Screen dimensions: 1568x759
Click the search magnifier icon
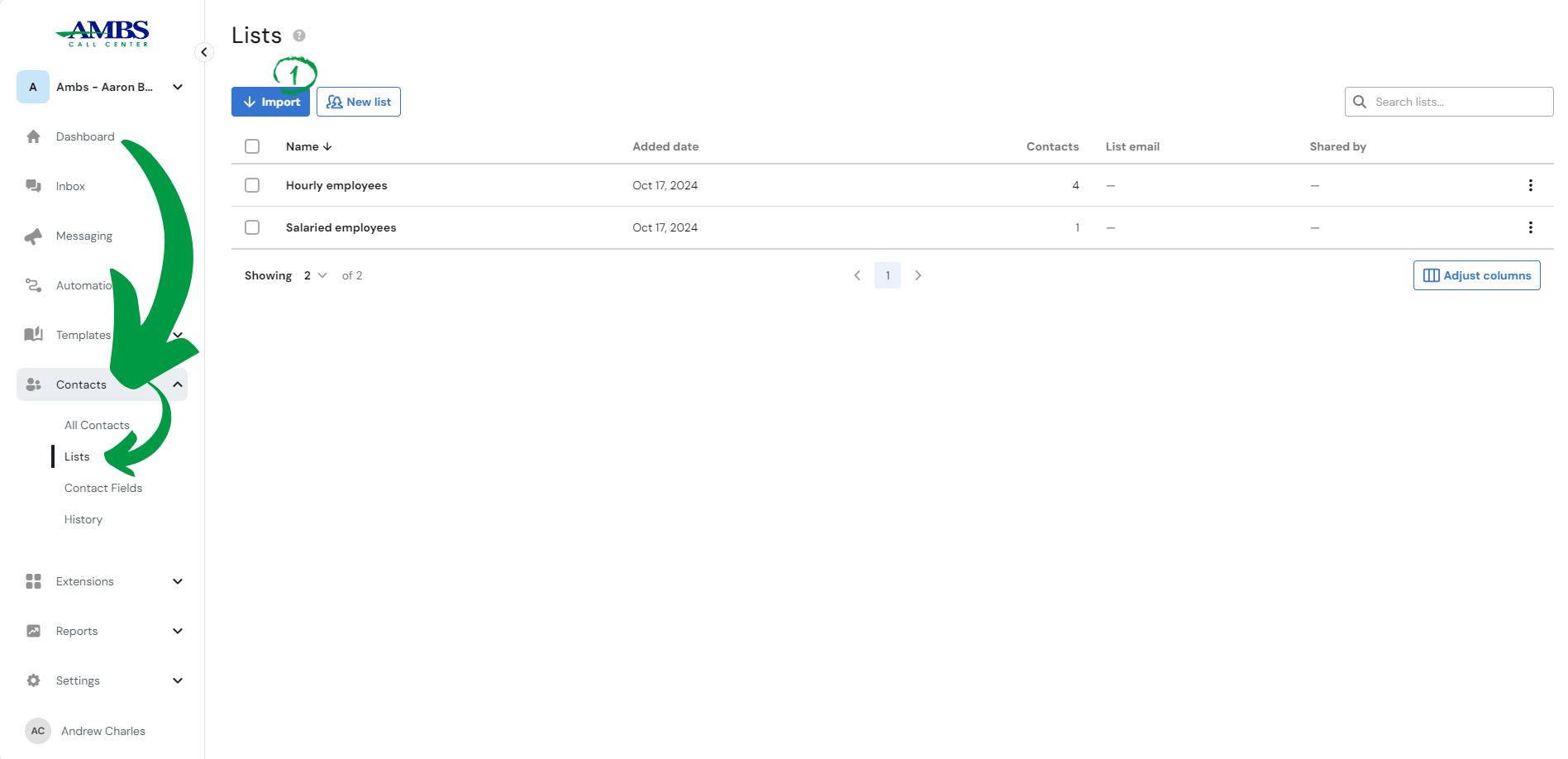tap(1360, 102)
